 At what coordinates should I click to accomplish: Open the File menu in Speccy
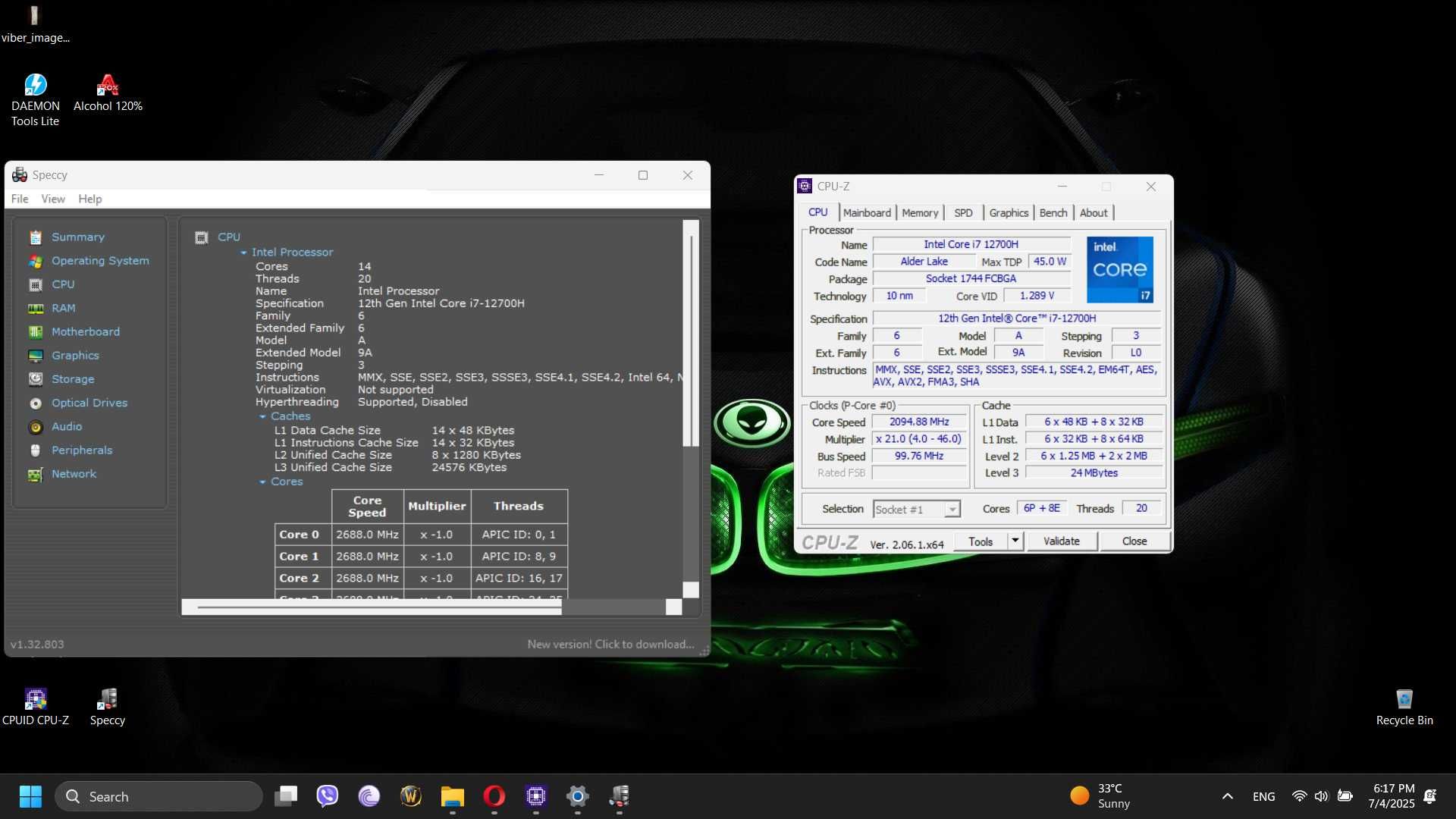20,199
